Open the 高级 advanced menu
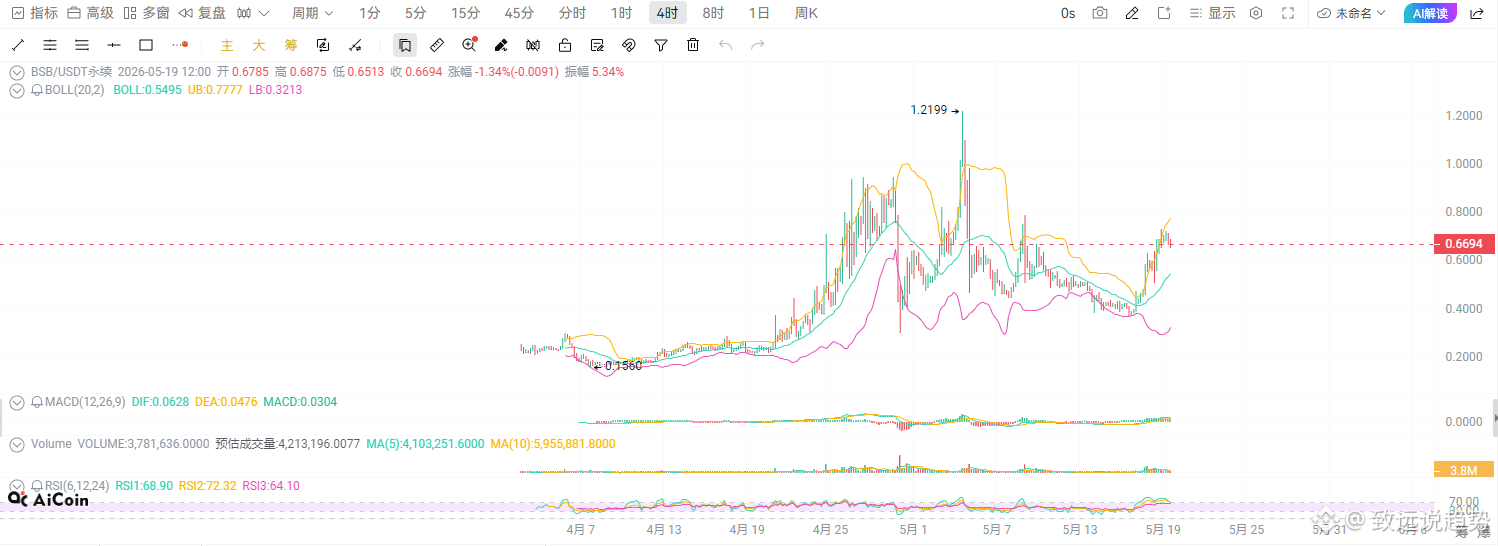This screenshot has height=546, width=1498. click(90, 13)
